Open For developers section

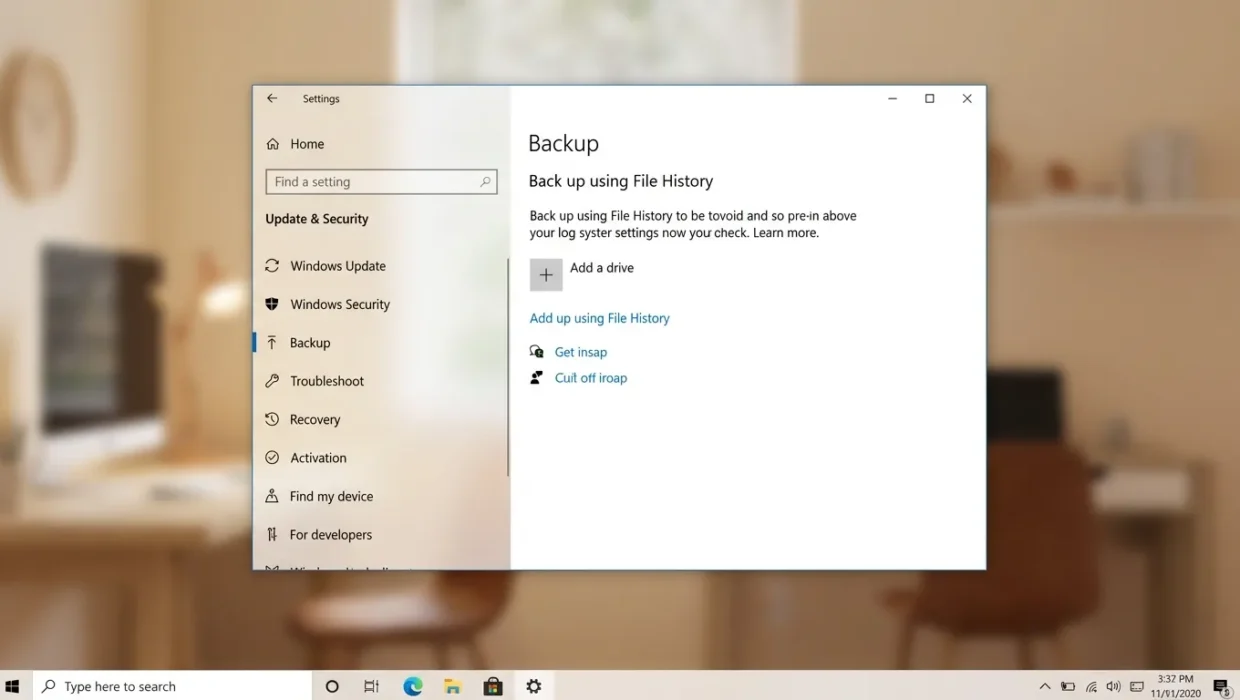pos(330,535)
